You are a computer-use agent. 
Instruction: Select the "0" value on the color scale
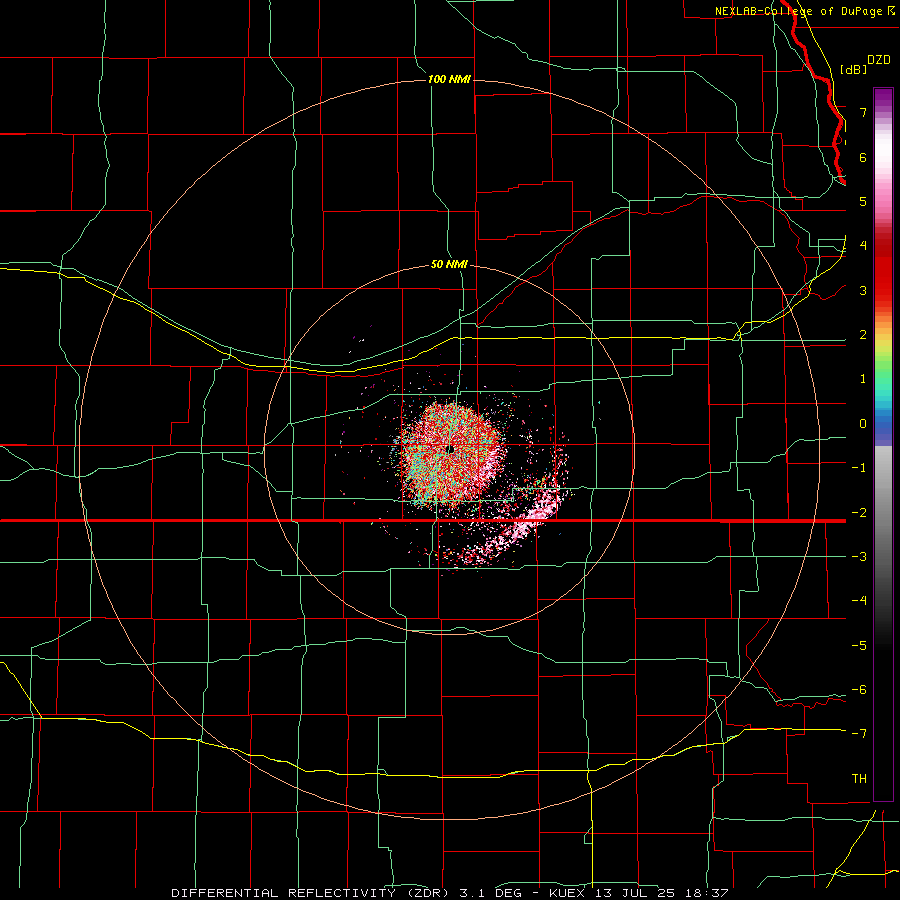(x=863, y=424)
